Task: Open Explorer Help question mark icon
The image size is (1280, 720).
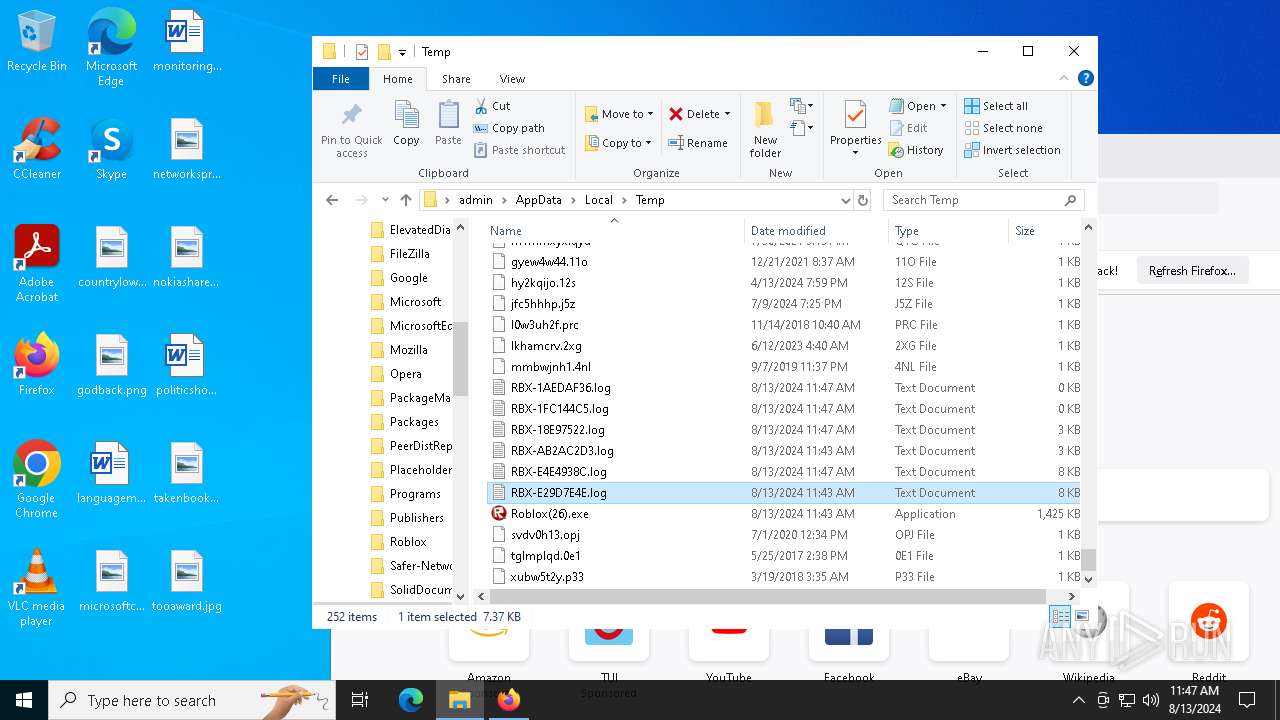Action: click(x=1086, y=78)
